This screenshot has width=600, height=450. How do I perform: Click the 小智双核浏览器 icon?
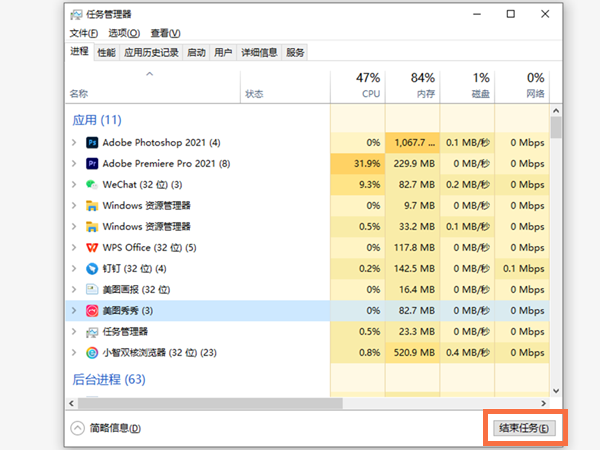(x=92, y=353)
